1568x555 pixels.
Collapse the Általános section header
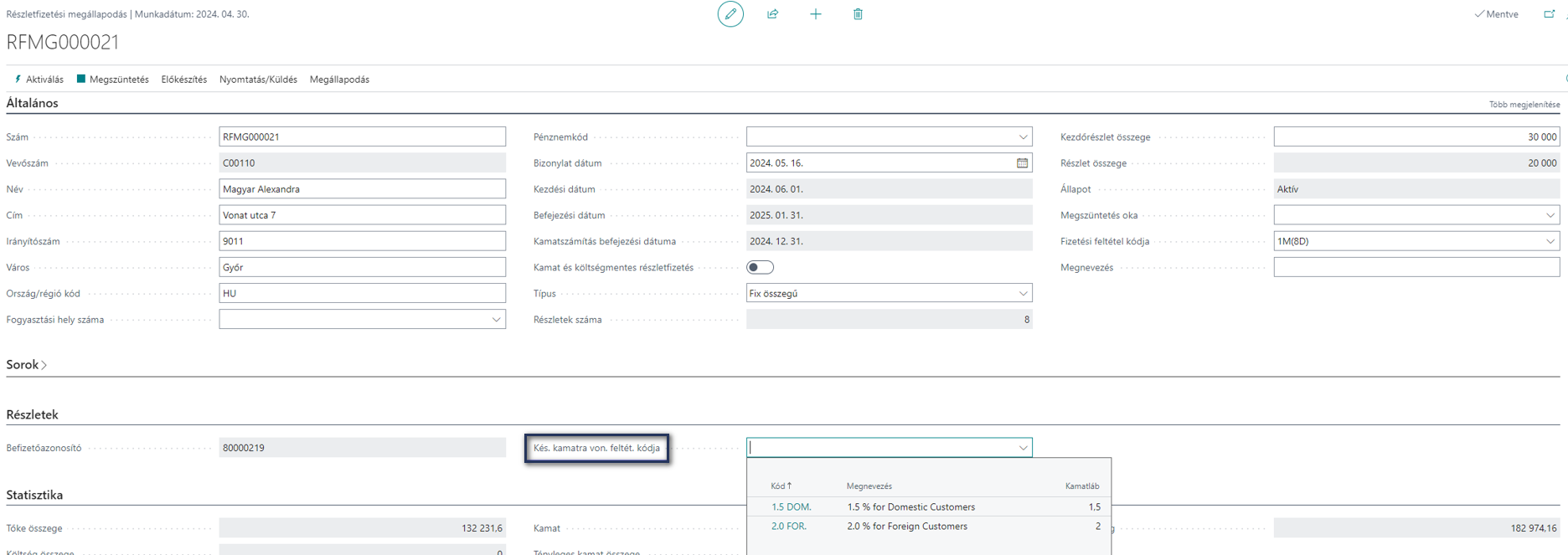(32, 103)
